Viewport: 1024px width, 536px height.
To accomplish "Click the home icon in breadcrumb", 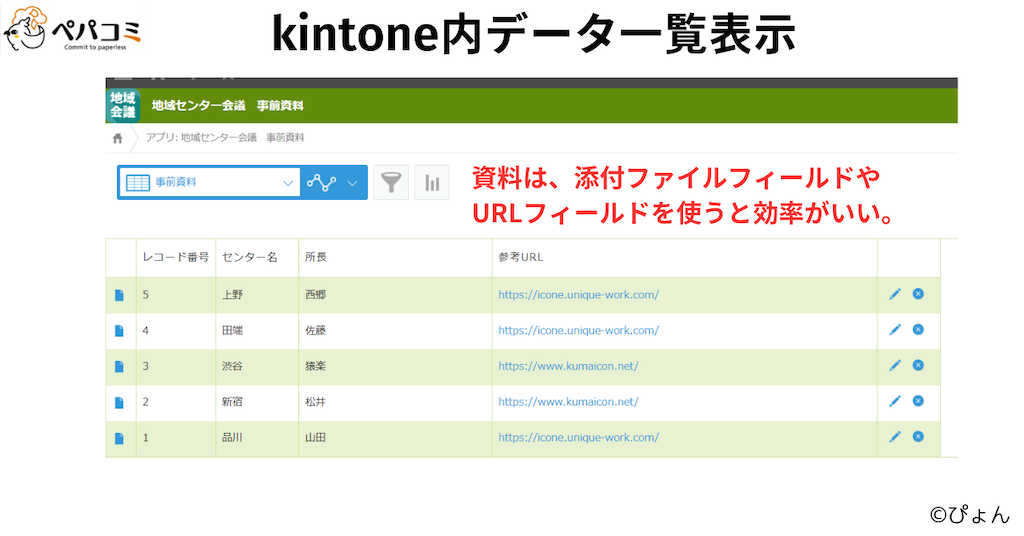I will (x=118, y=138).
